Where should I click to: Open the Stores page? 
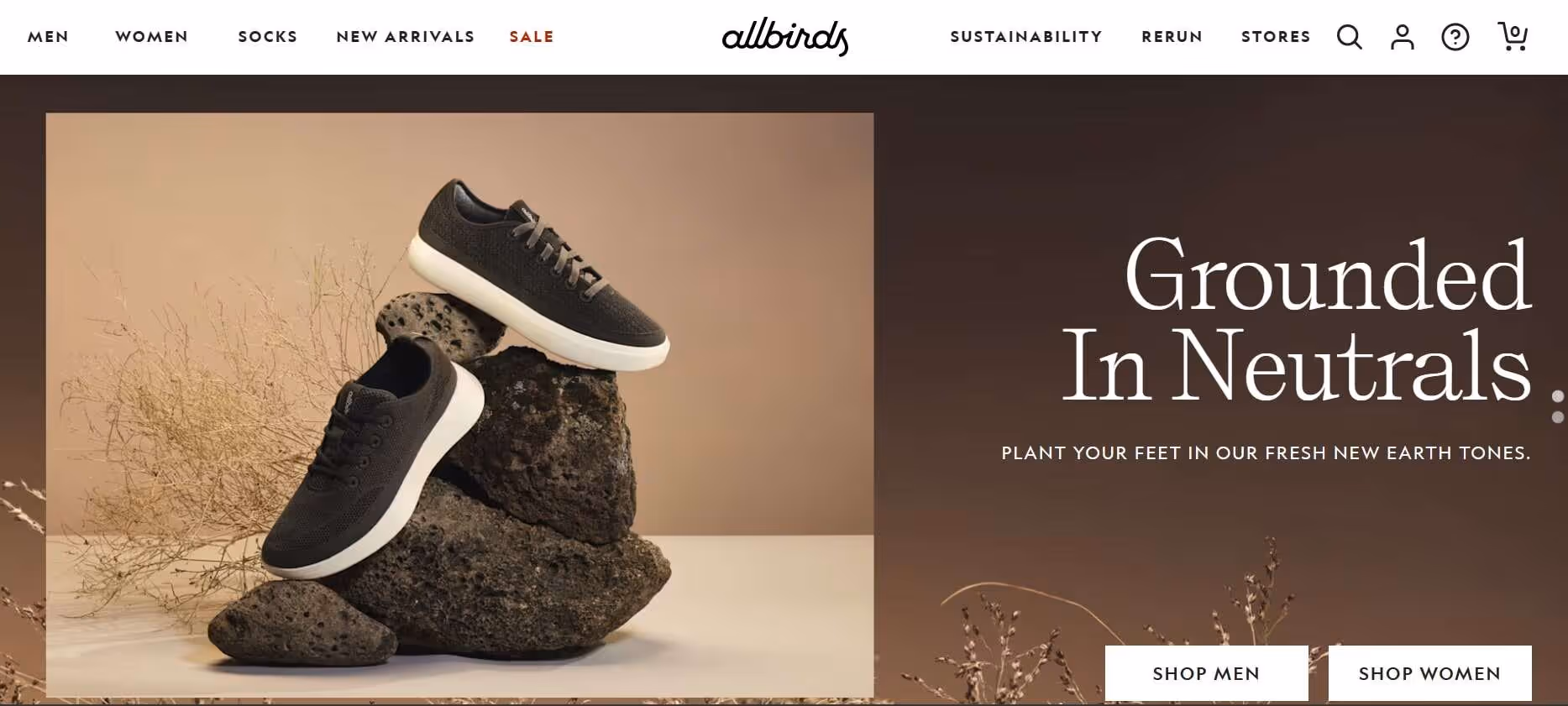click(1276, 37)
